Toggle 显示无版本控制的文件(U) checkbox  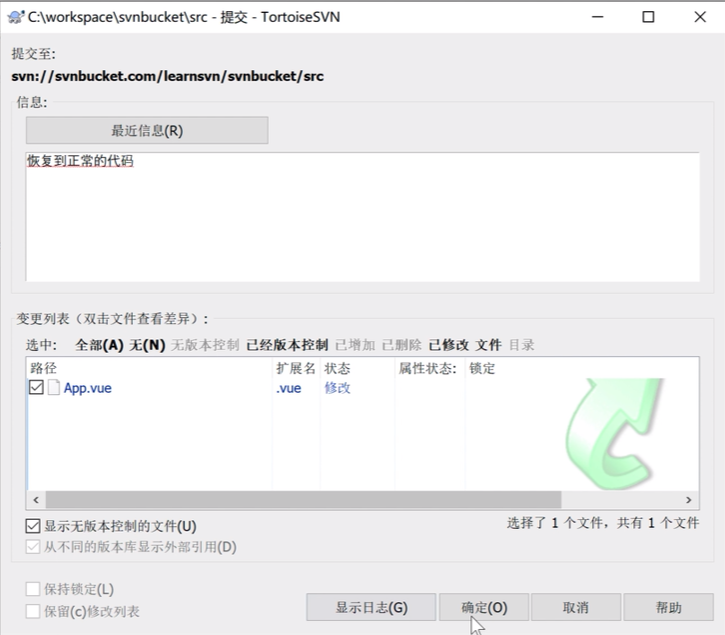(x=33, y=526)
